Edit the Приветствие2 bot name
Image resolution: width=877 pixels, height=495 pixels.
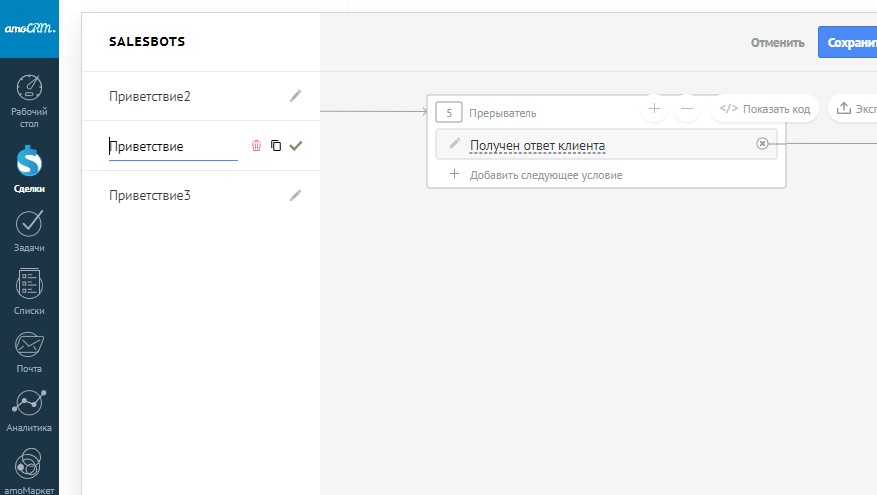point(295,97)
